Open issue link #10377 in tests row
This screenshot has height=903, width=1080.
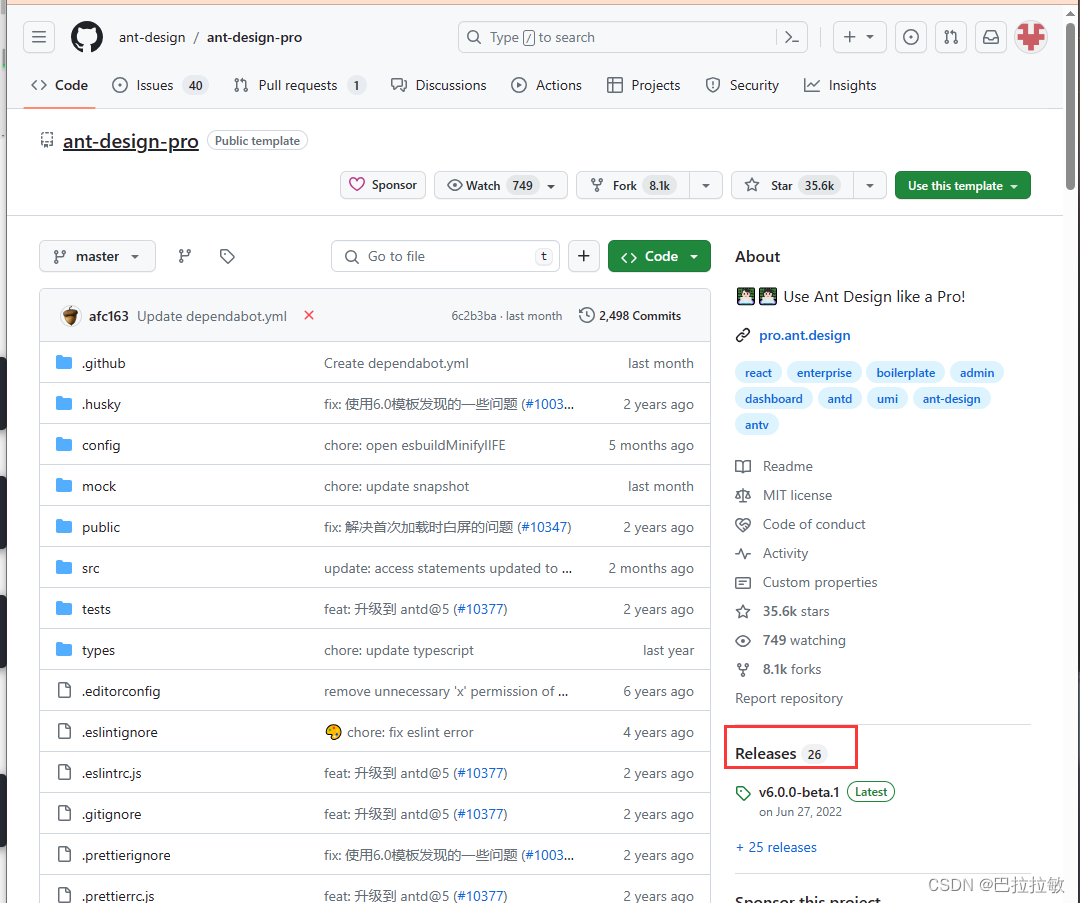(481, 609)
